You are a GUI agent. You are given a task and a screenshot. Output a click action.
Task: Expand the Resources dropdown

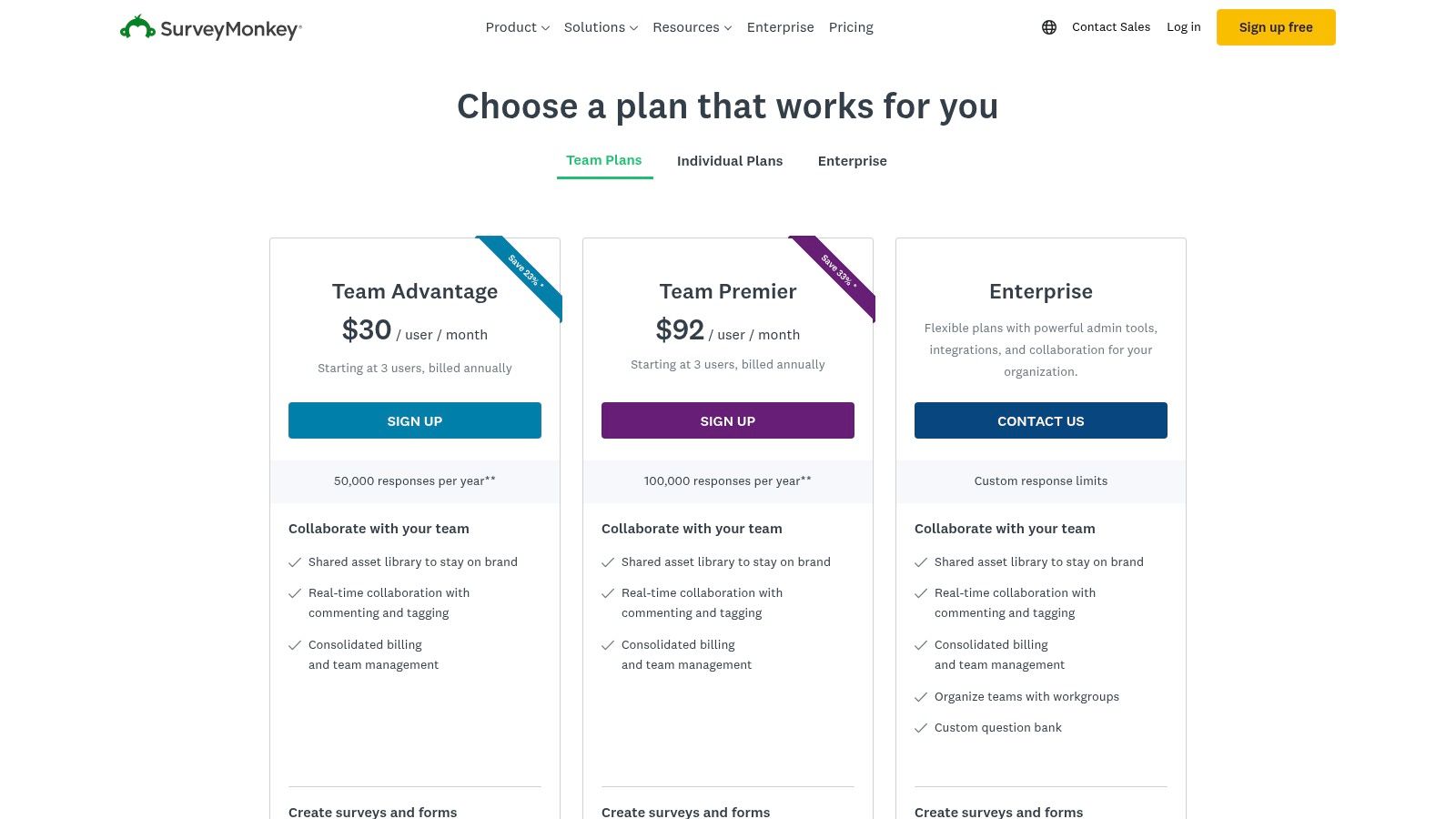[x=691, y=27]
